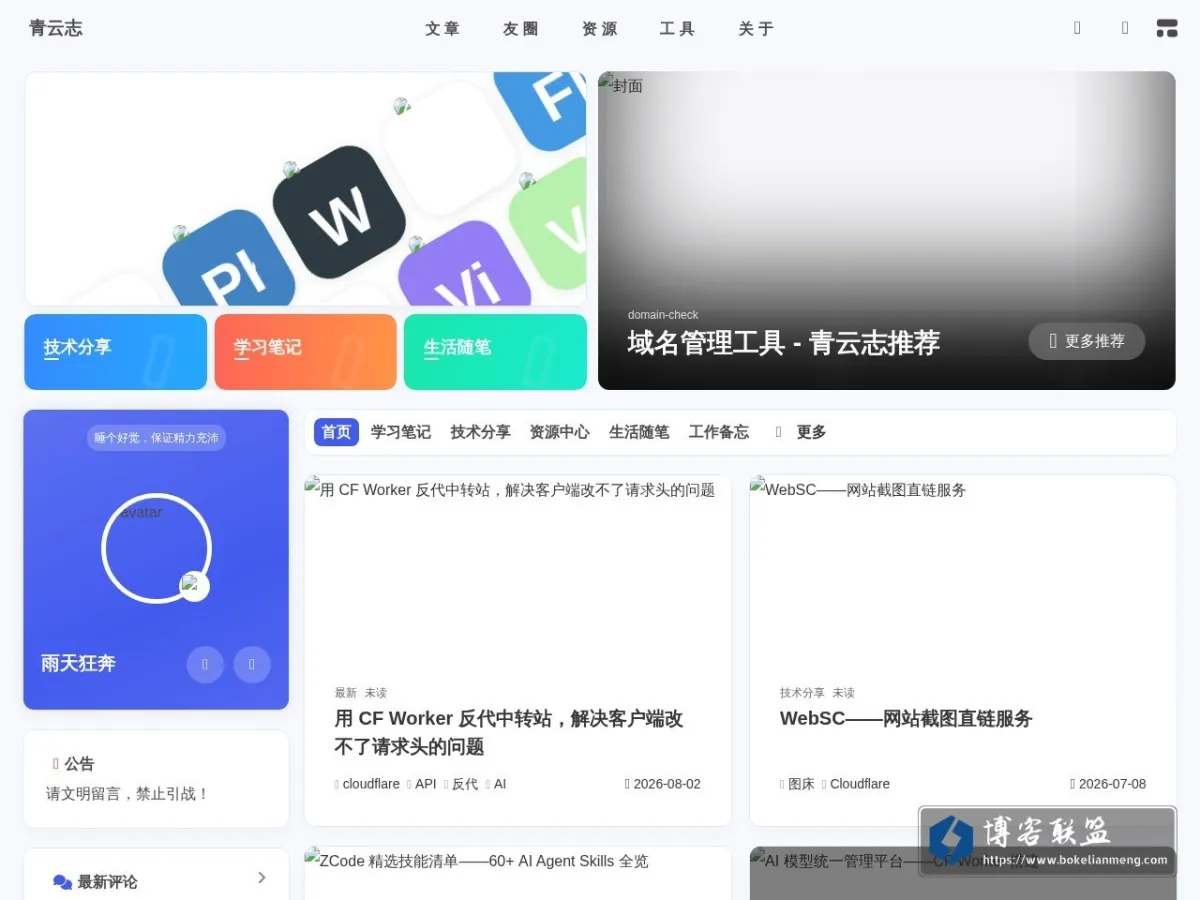The width and height of the screenshot is (1200, 900).
Task: Click the 反代 tag
Action: [461, 784]
